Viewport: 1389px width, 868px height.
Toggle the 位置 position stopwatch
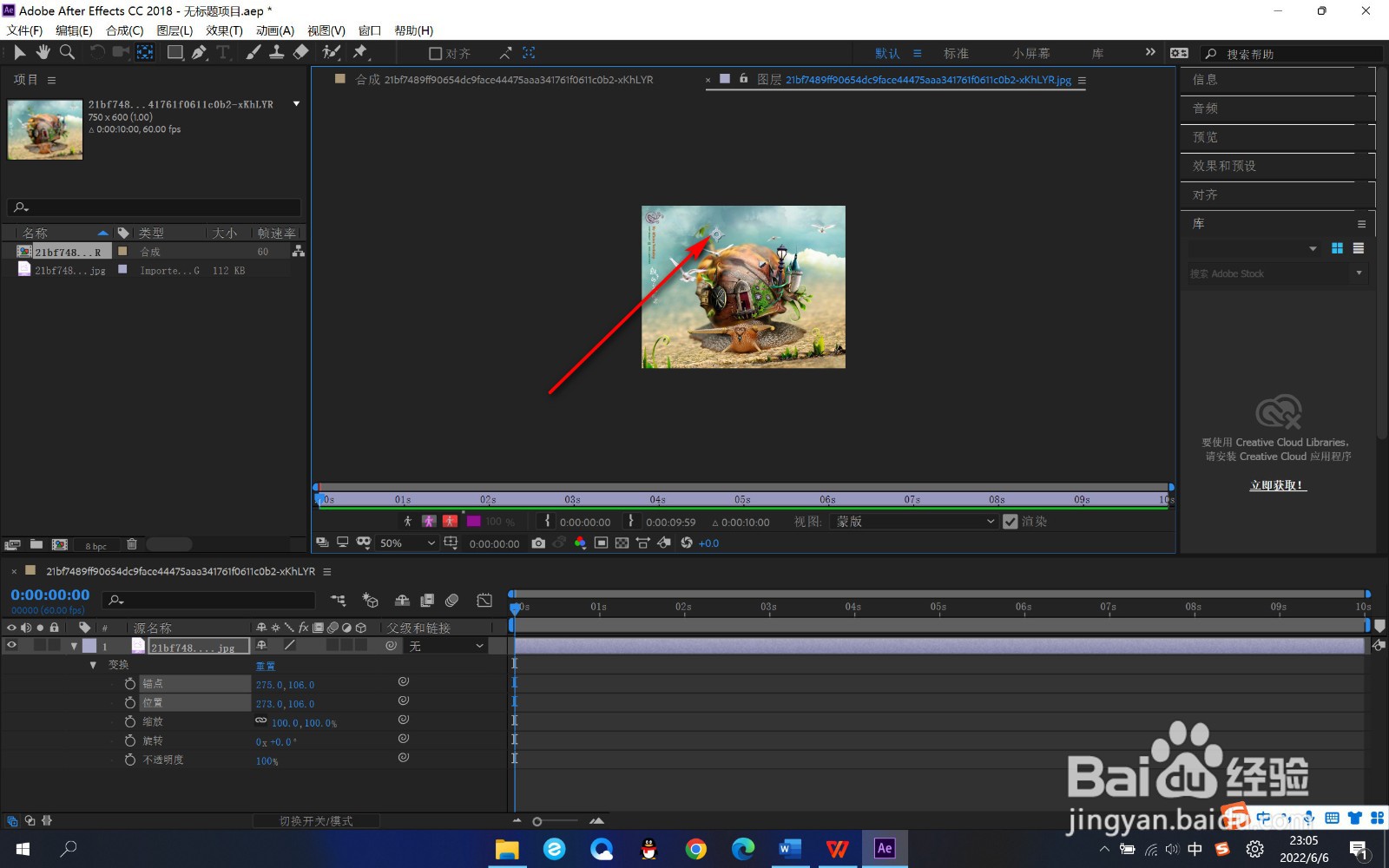tap(130, 703)
